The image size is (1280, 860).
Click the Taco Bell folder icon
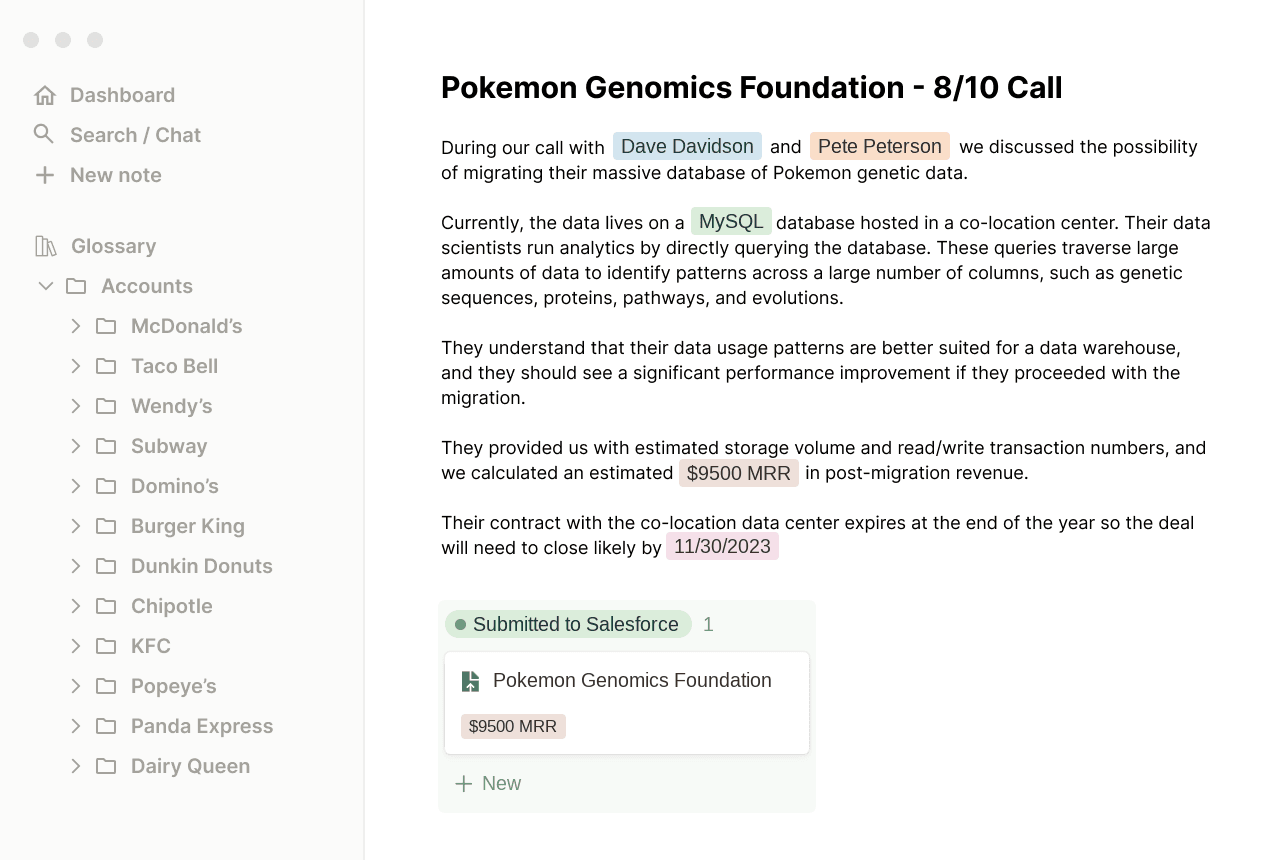click(x=106, y=366)
